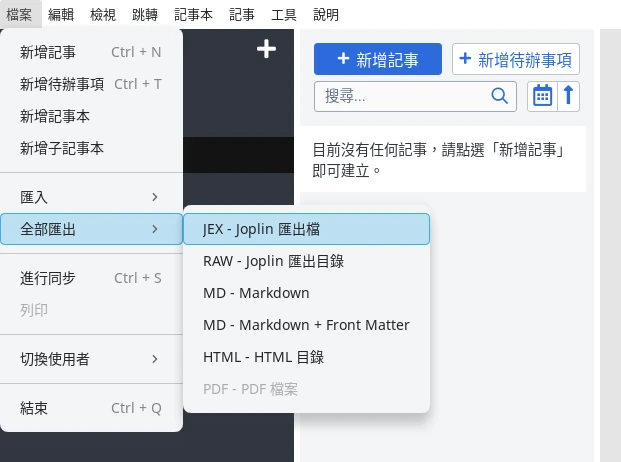Open the 工具 menu in menu bar
621x462 pixels.
284,15
